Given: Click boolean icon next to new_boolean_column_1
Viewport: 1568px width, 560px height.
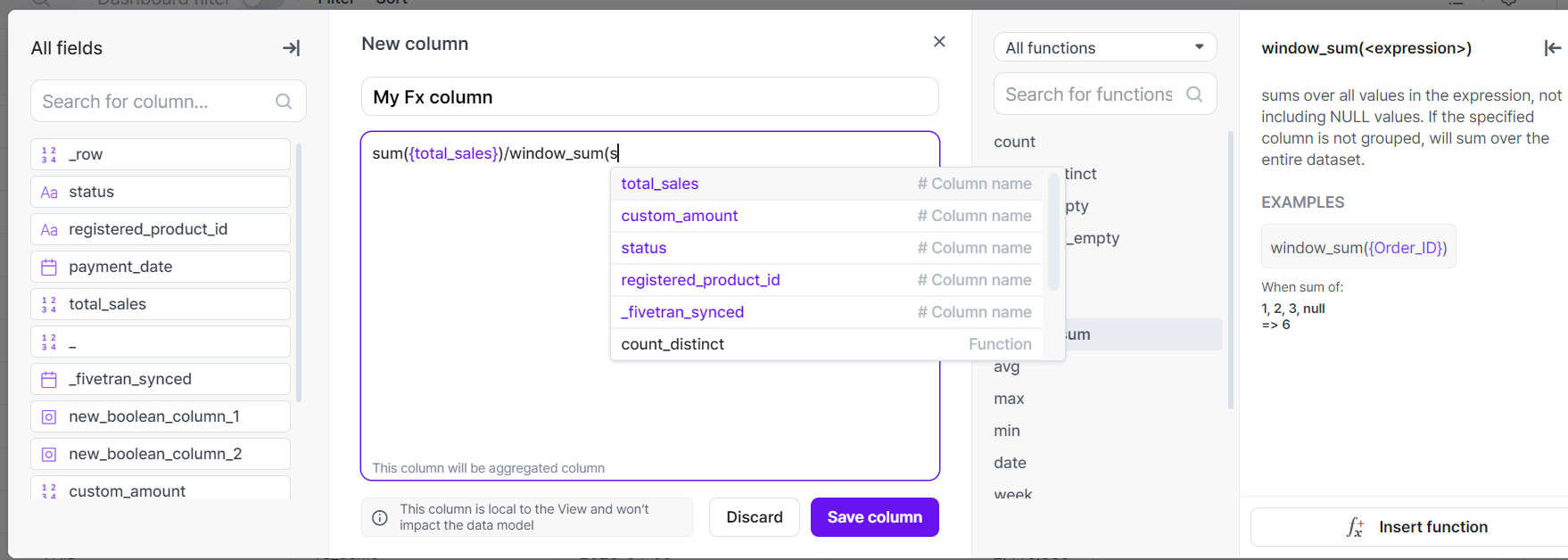Looking at the screenshot, I should [x=49, y=416].
